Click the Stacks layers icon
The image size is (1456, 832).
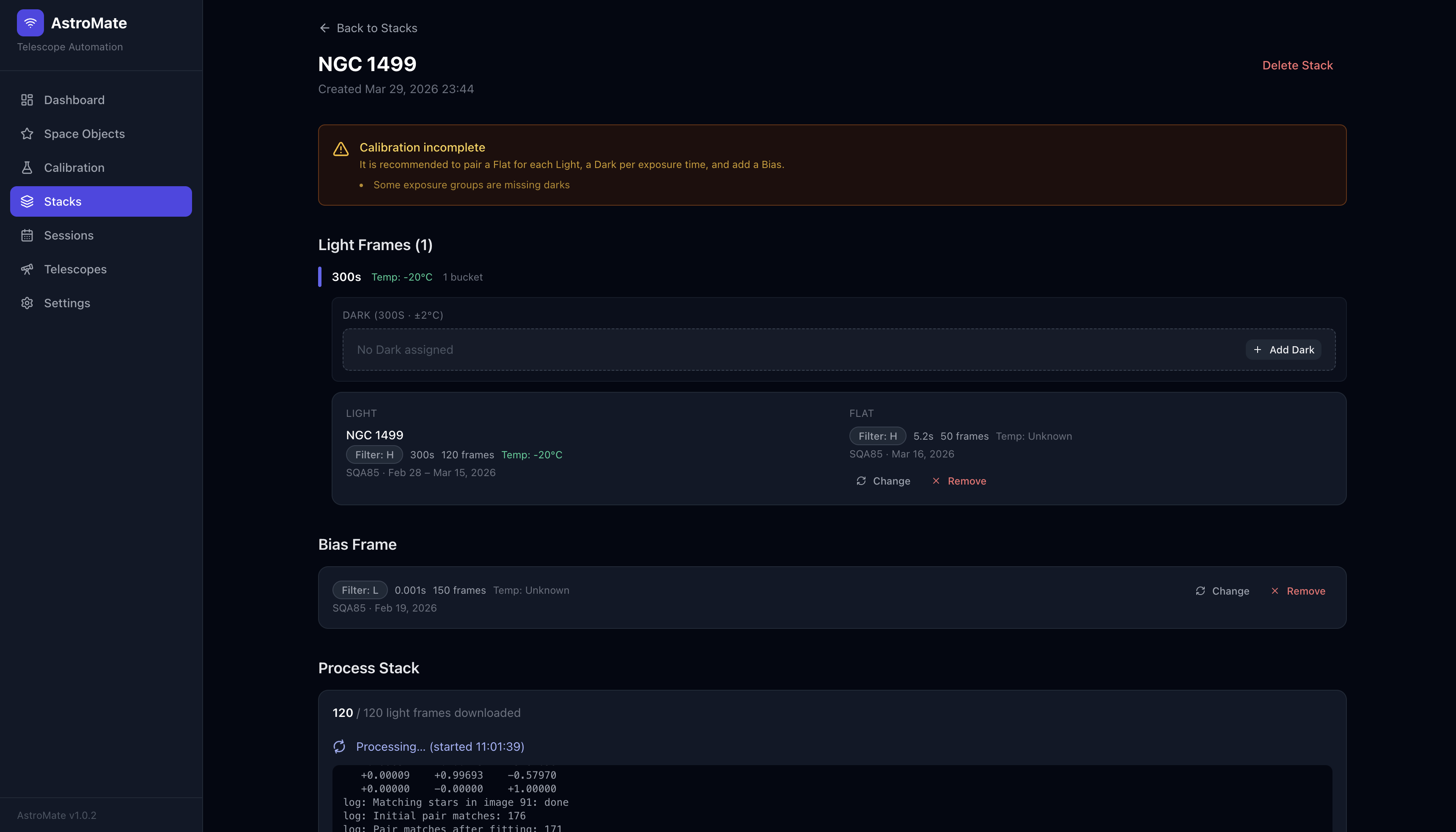click(27, 201)
